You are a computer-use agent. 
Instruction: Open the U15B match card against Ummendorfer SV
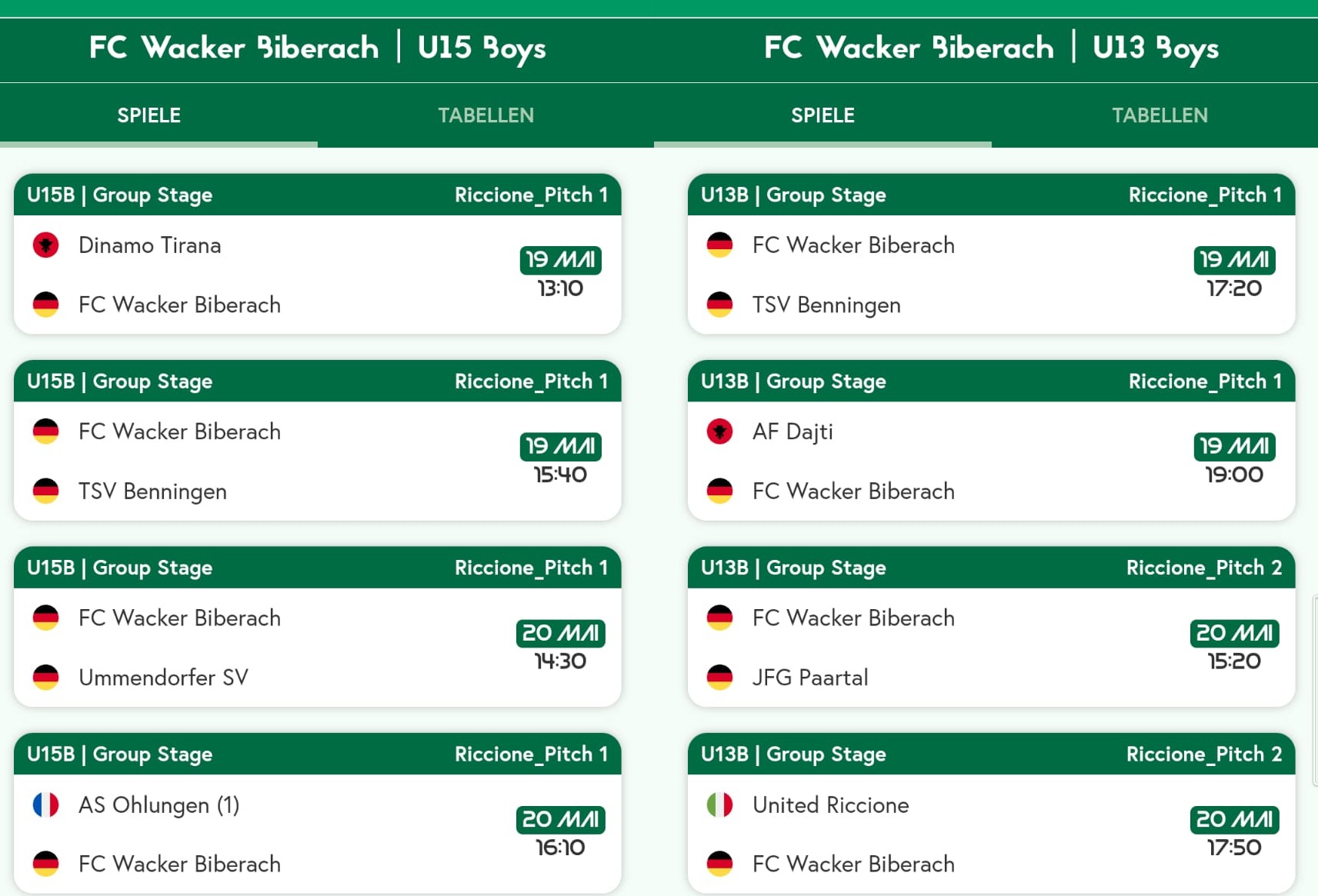pyautogui.click(x=317, y=627)
